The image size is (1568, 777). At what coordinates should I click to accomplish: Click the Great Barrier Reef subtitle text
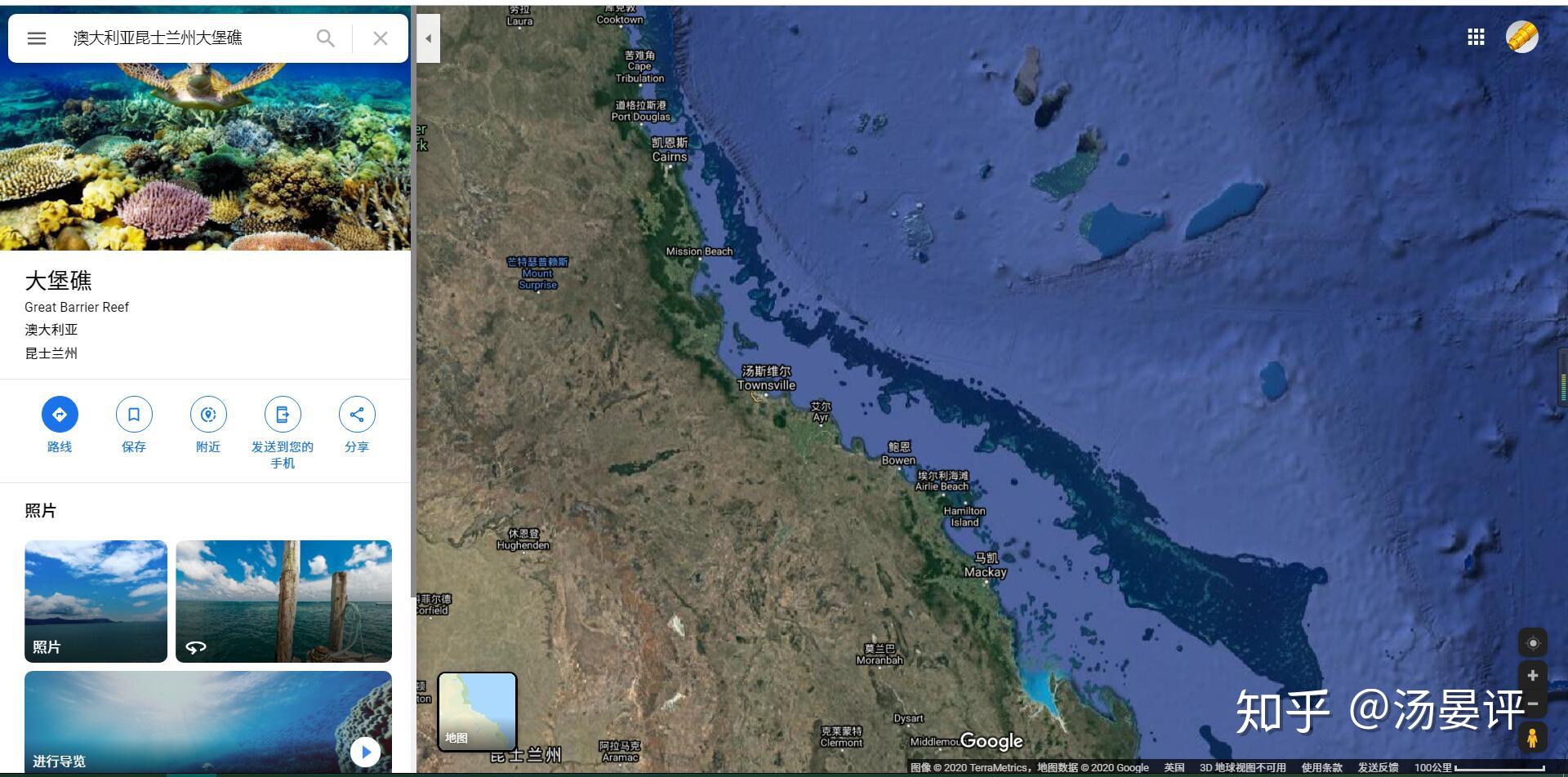click(x=77, y=307)
